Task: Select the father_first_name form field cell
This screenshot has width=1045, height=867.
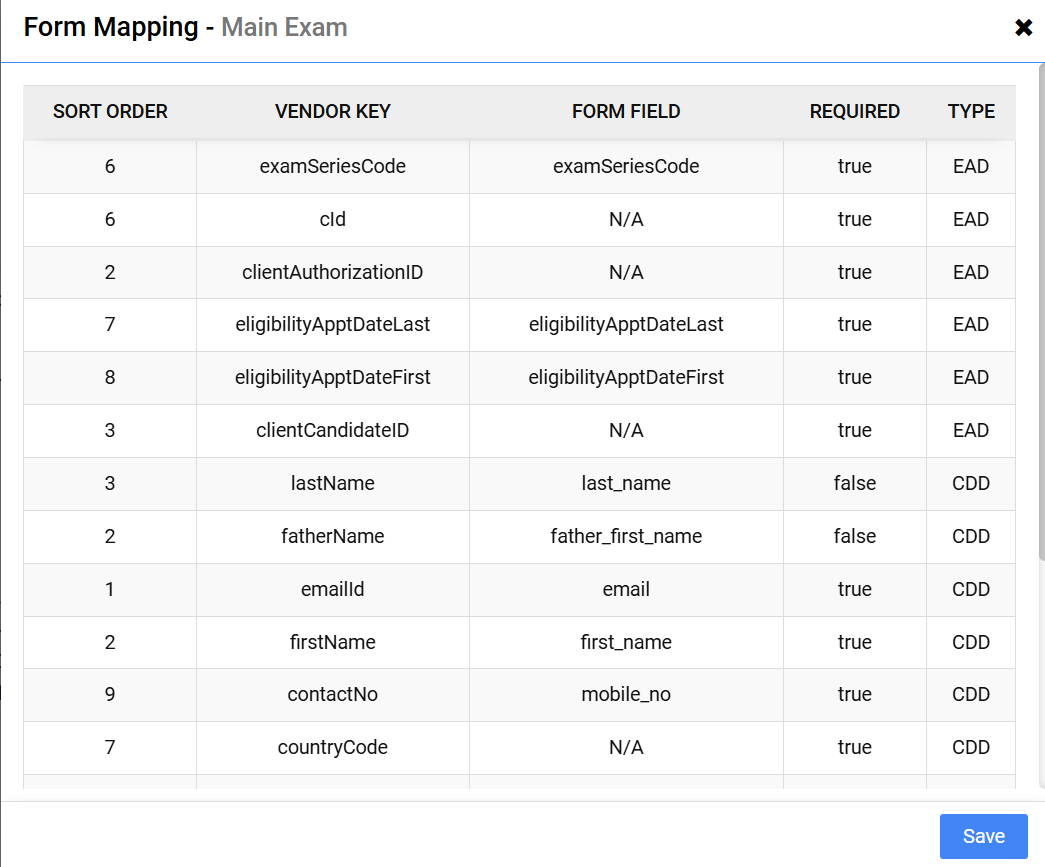Action: point(626,536)
